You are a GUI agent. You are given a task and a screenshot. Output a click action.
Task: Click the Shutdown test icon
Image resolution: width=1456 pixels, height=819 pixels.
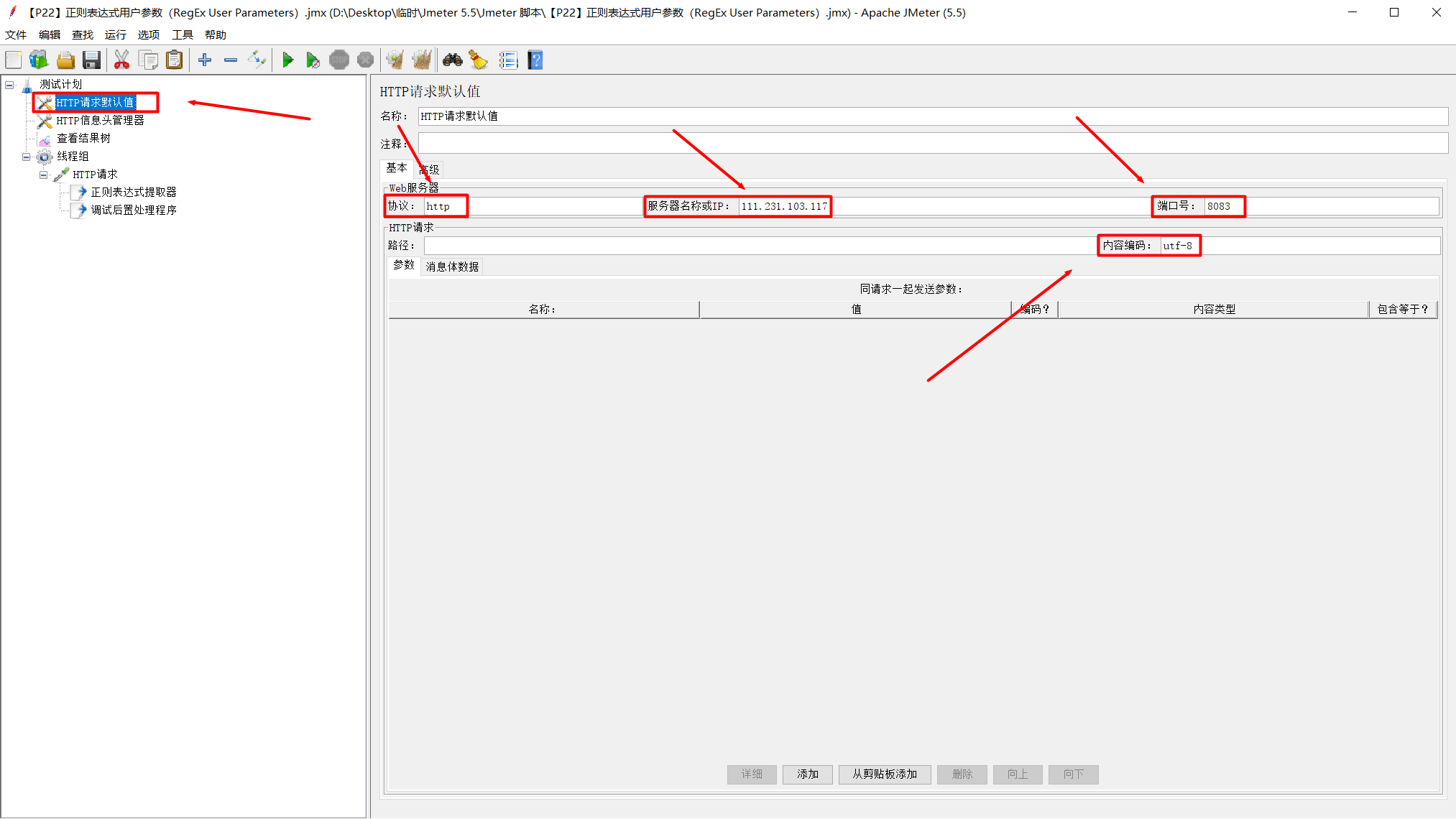tap(365, 60)
